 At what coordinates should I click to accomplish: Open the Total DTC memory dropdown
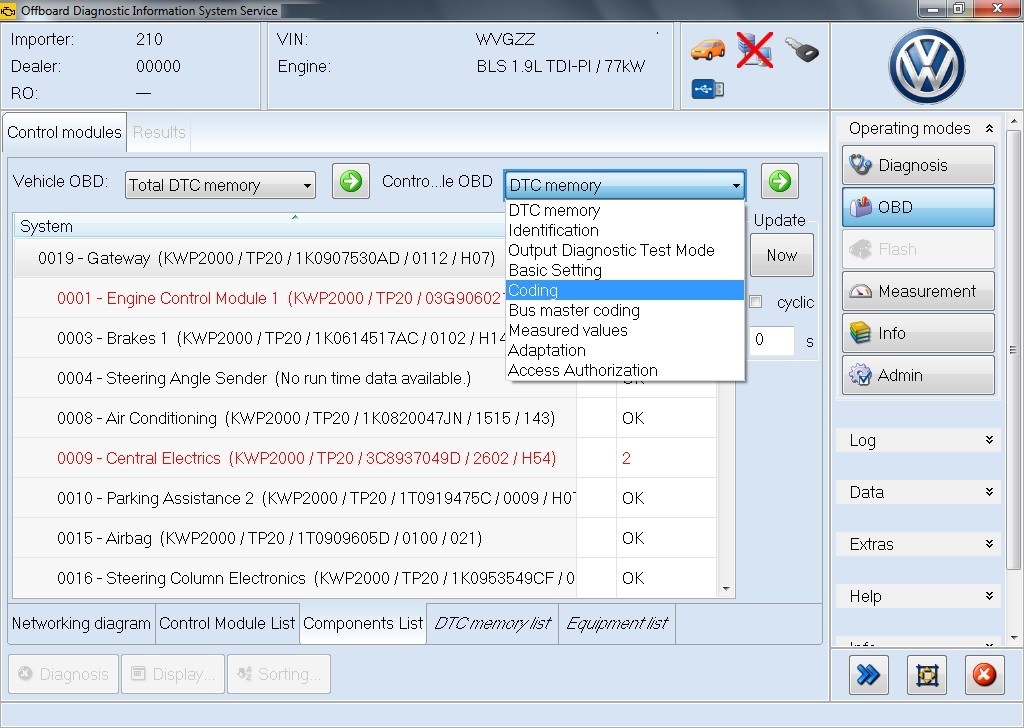(x=220, y=185)
